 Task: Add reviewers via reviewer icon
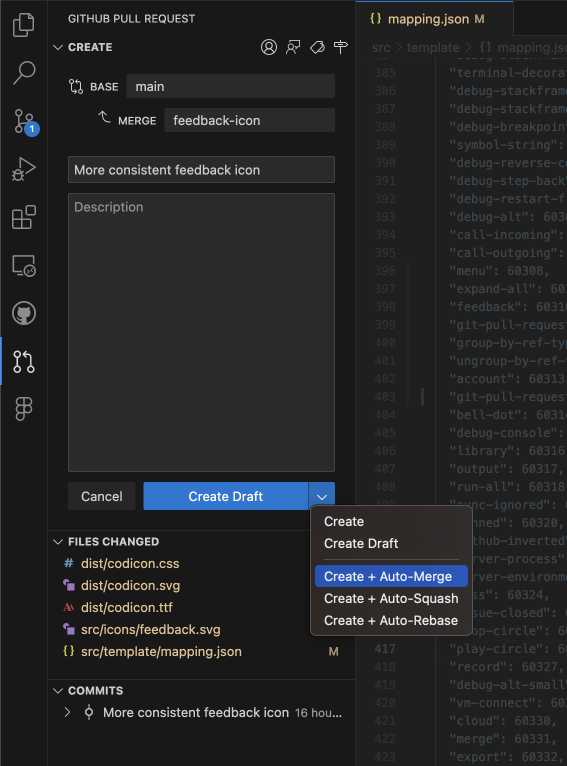[x=293, y=47]
